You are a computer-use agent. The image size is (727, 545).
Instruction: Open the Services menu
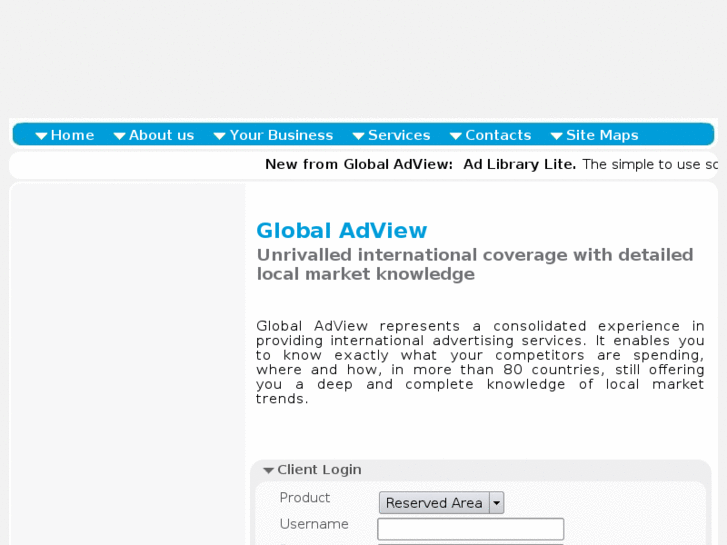tap(399, 135)
